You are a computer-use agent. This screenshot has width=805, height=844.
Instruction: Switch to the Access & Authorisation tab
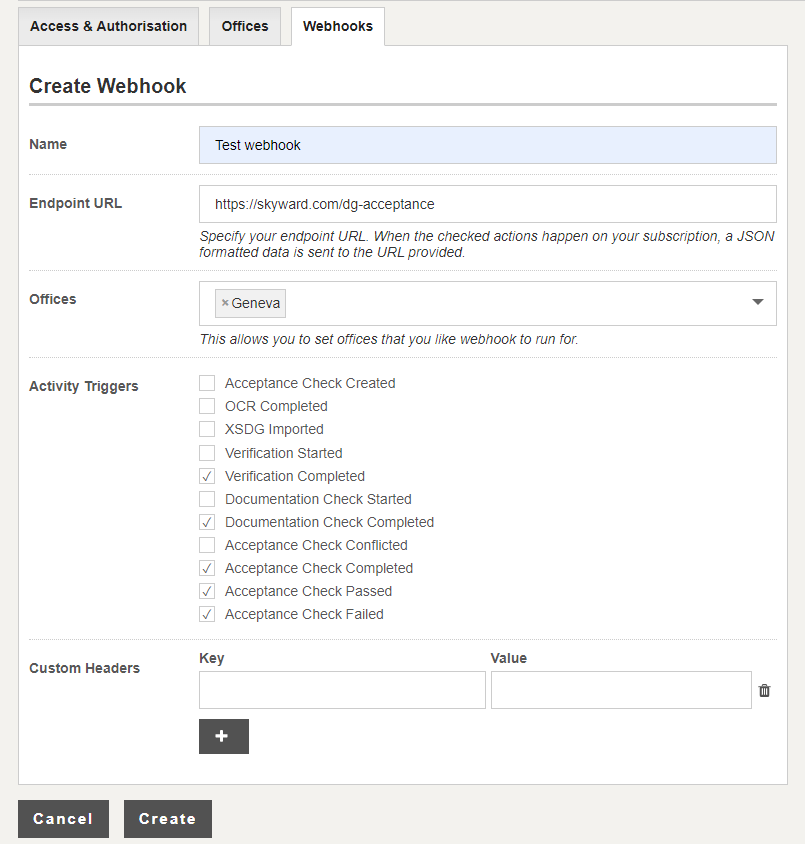[108, 26]
